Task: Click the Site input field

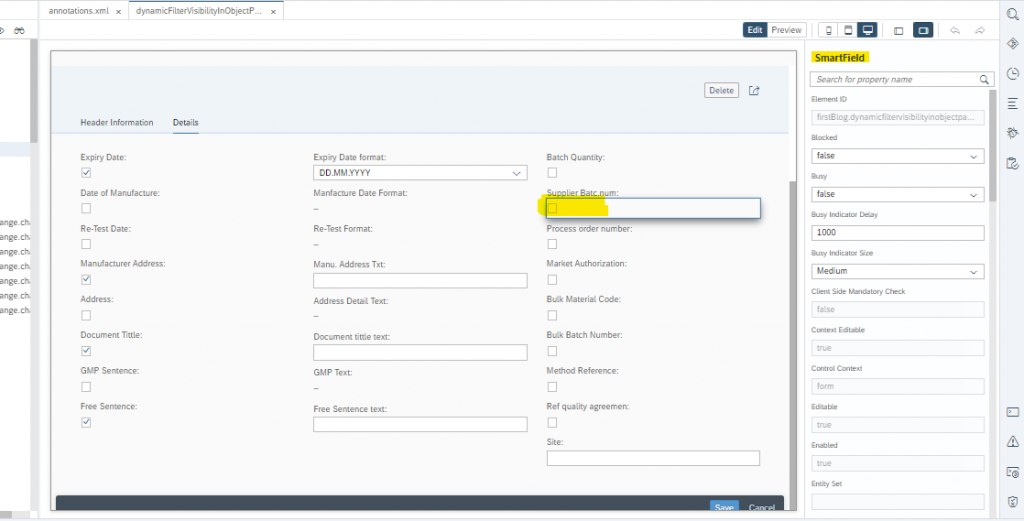Action: point(653,458)
